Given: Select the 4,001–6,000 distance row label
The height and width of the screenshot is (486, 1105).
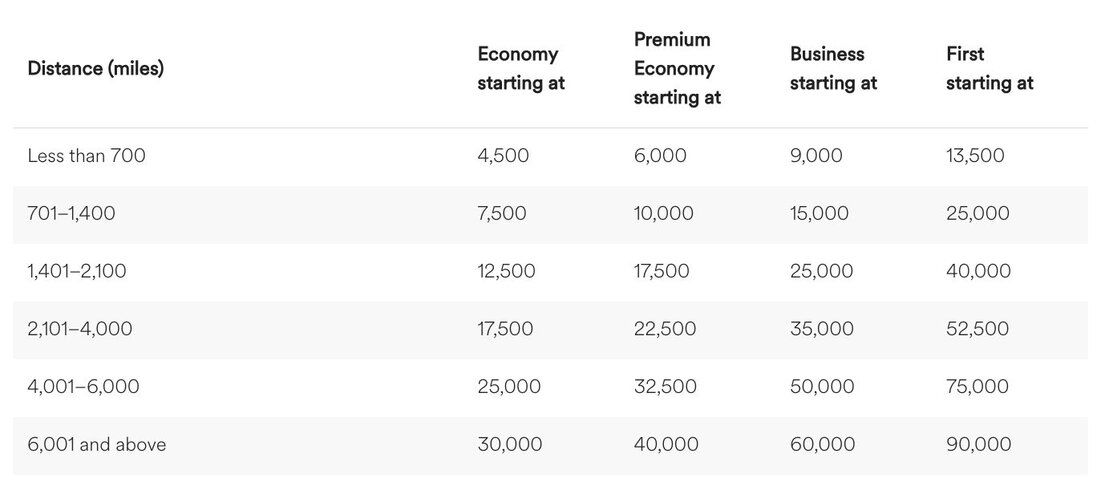Looking at the screenshot, I should [x=83, y=386].
